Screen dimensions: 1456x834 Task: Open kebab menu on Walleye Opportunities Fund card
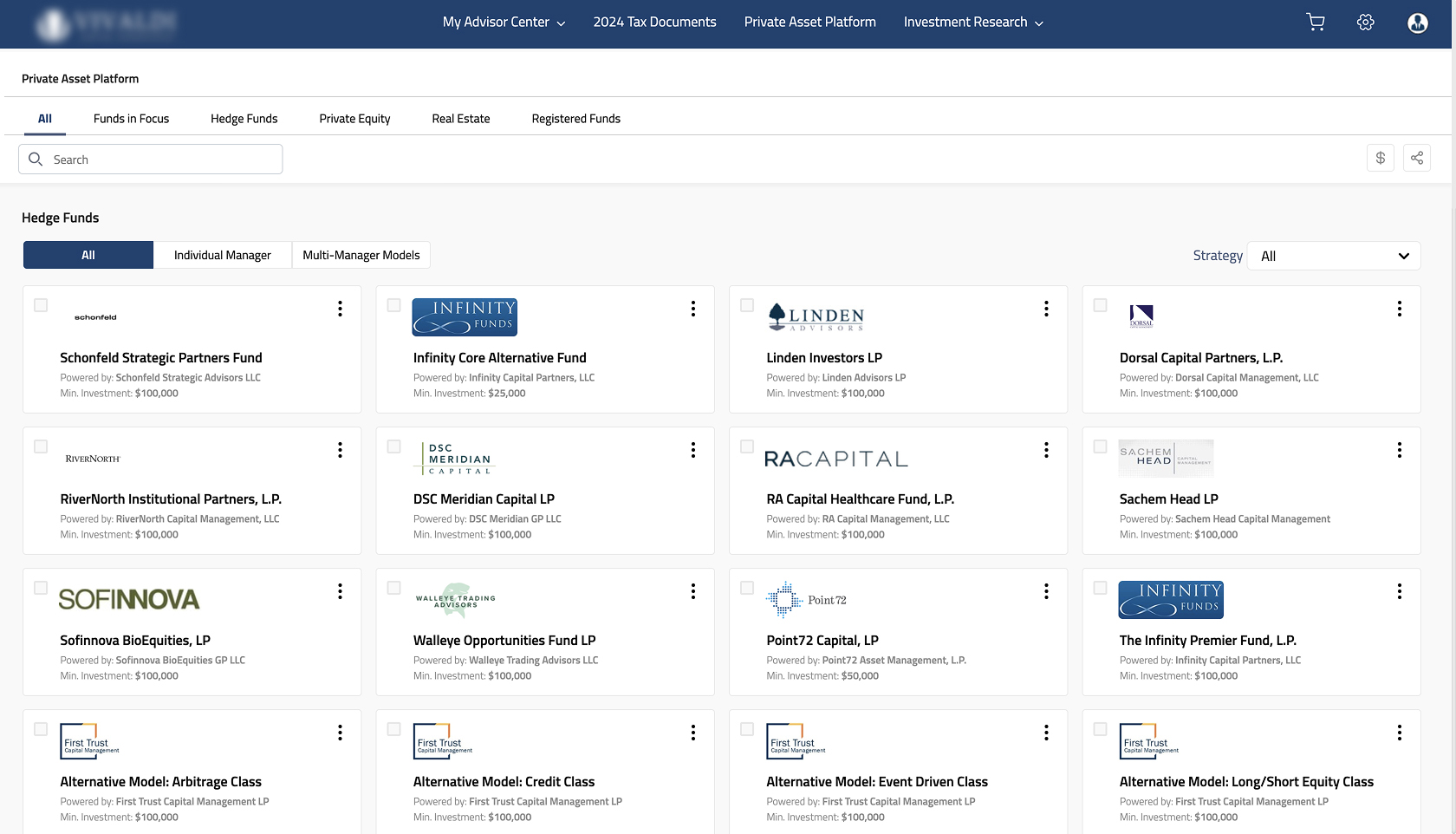click(693, 591)
